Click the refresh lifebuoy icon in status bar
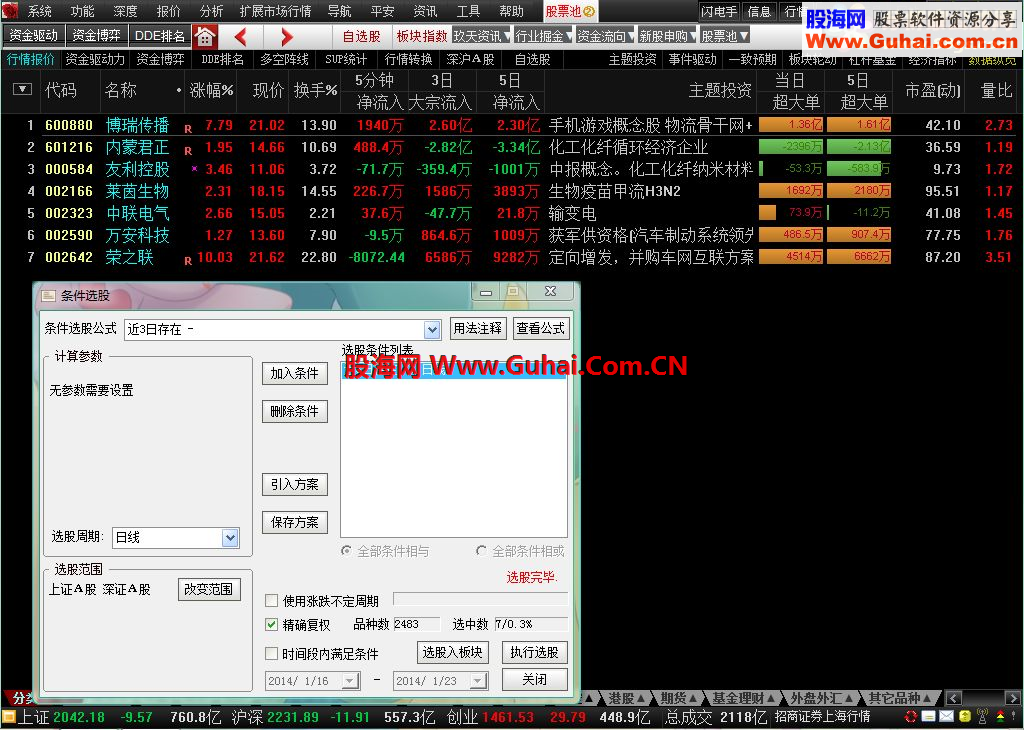This screenshot has height=730, width=1024. 911,717
